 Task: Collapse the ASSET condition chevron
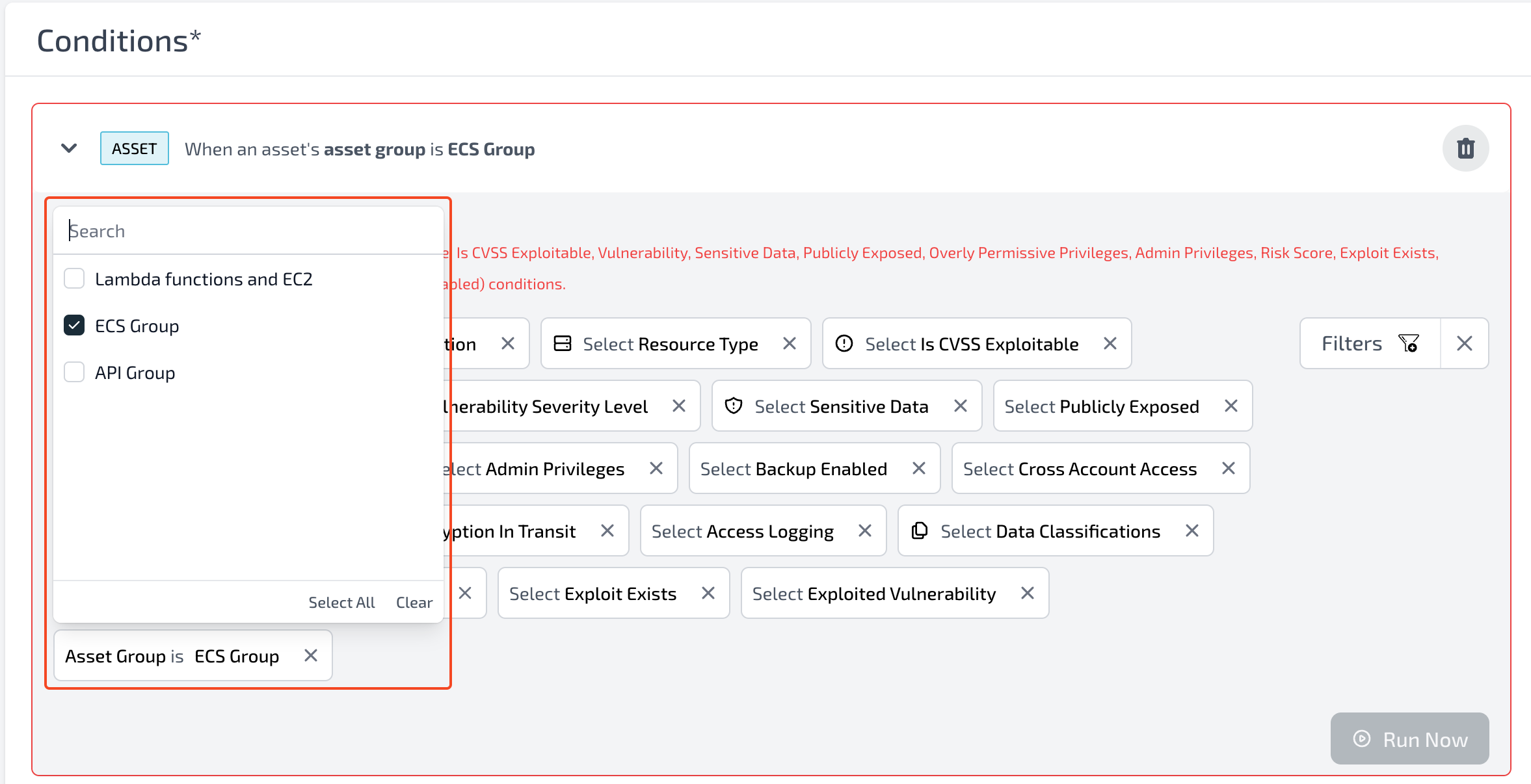(x=69, y=148)
